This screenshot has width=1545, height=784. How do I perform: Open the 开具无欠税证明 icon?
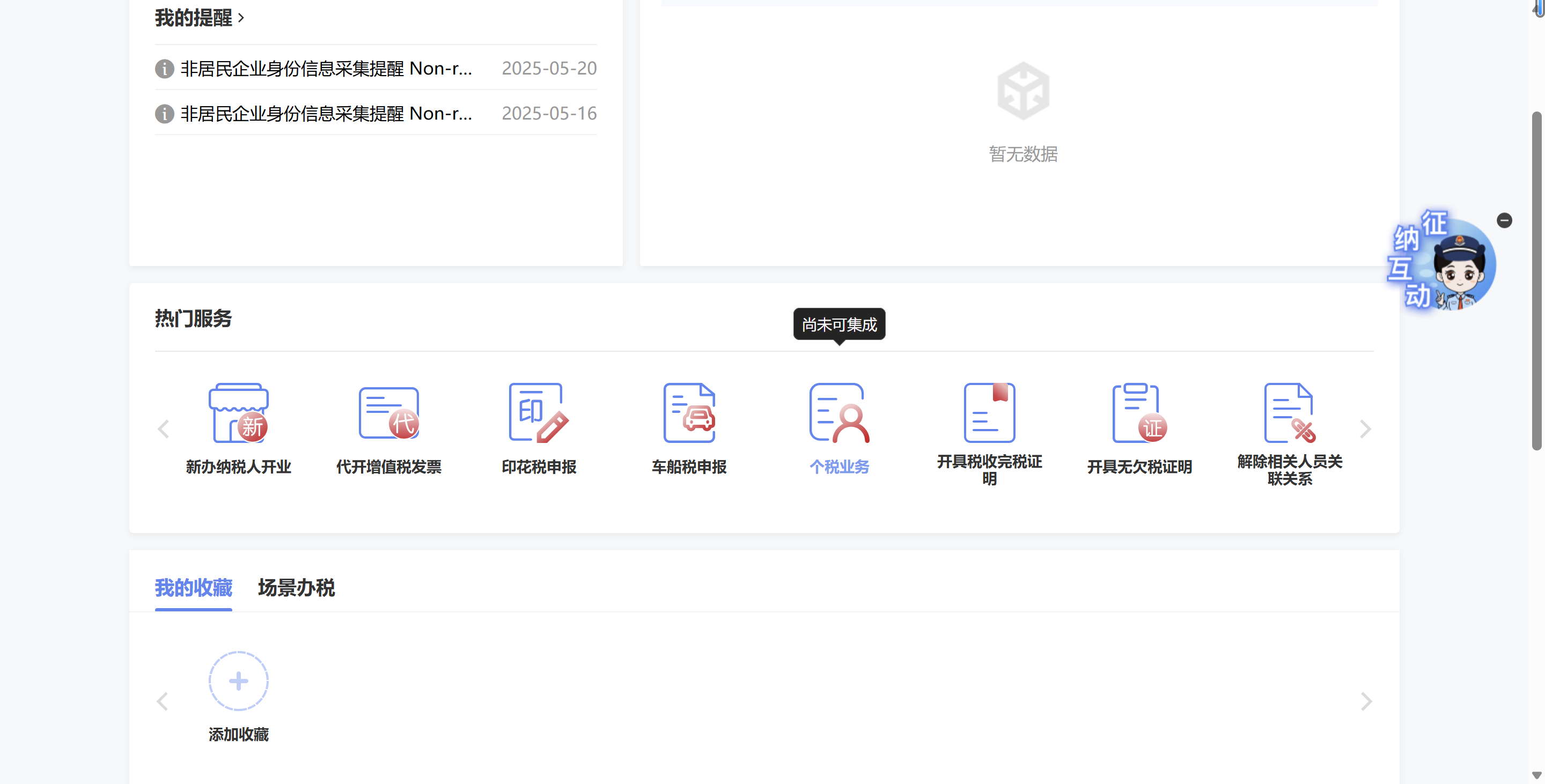tap(1138, 413)
